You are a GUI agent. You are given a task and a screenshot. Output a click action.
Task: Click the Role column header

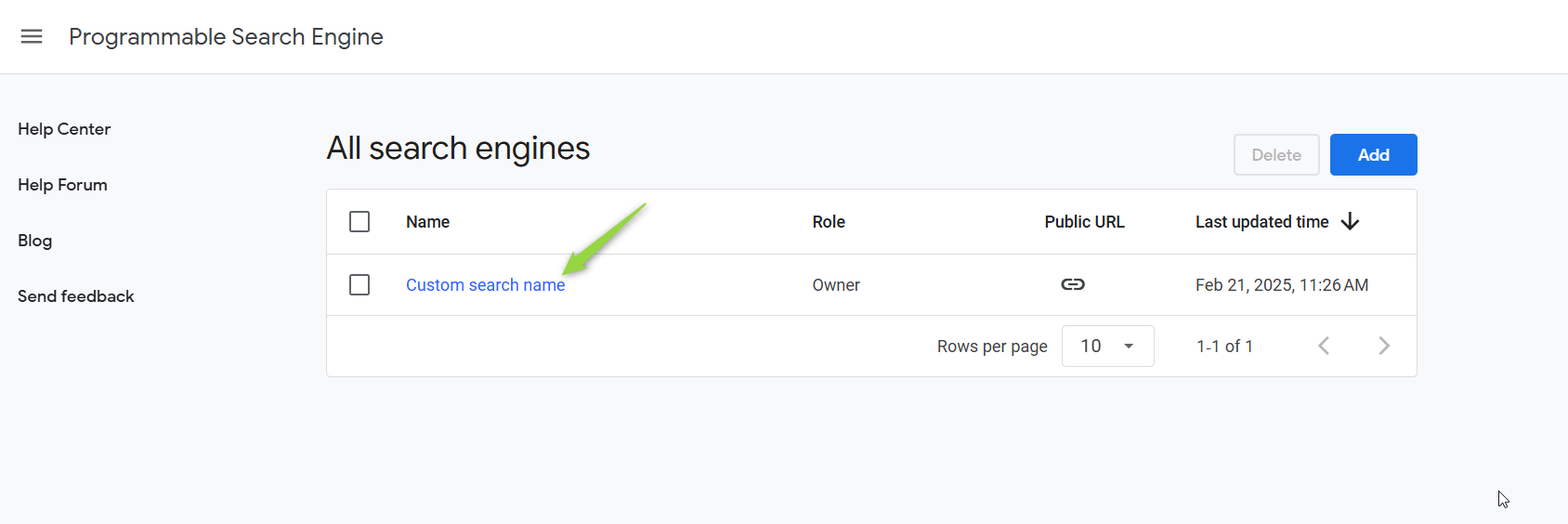(x=829, y=222)
